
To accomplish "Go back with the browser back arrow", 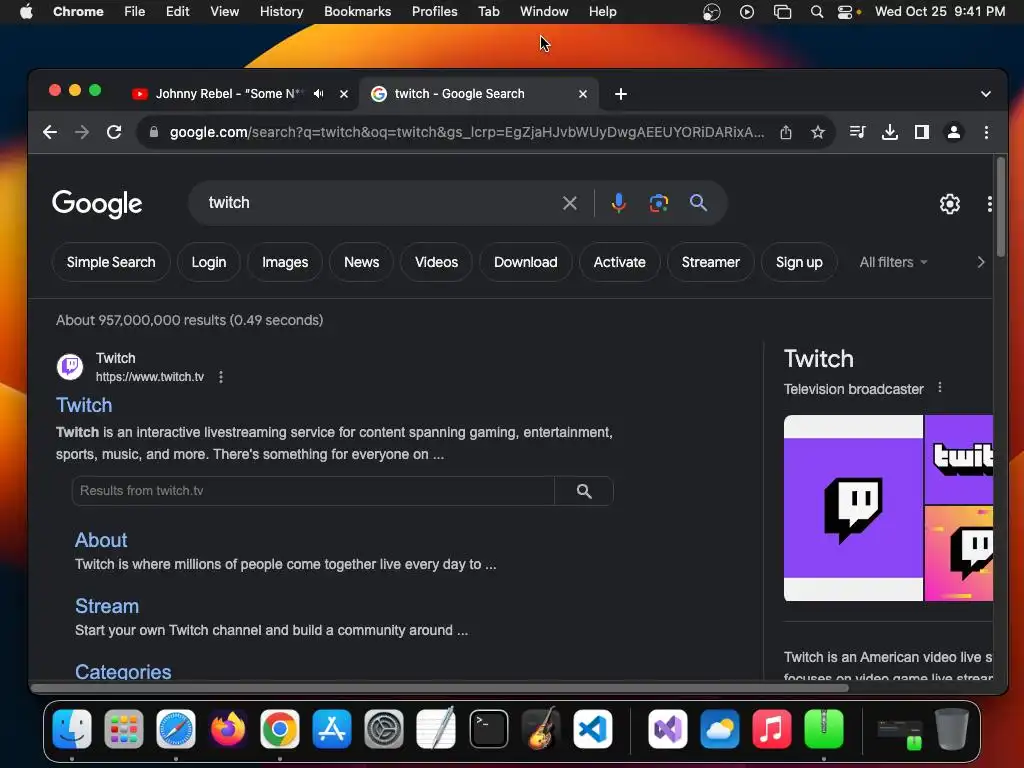I will (x=50, y=133).
